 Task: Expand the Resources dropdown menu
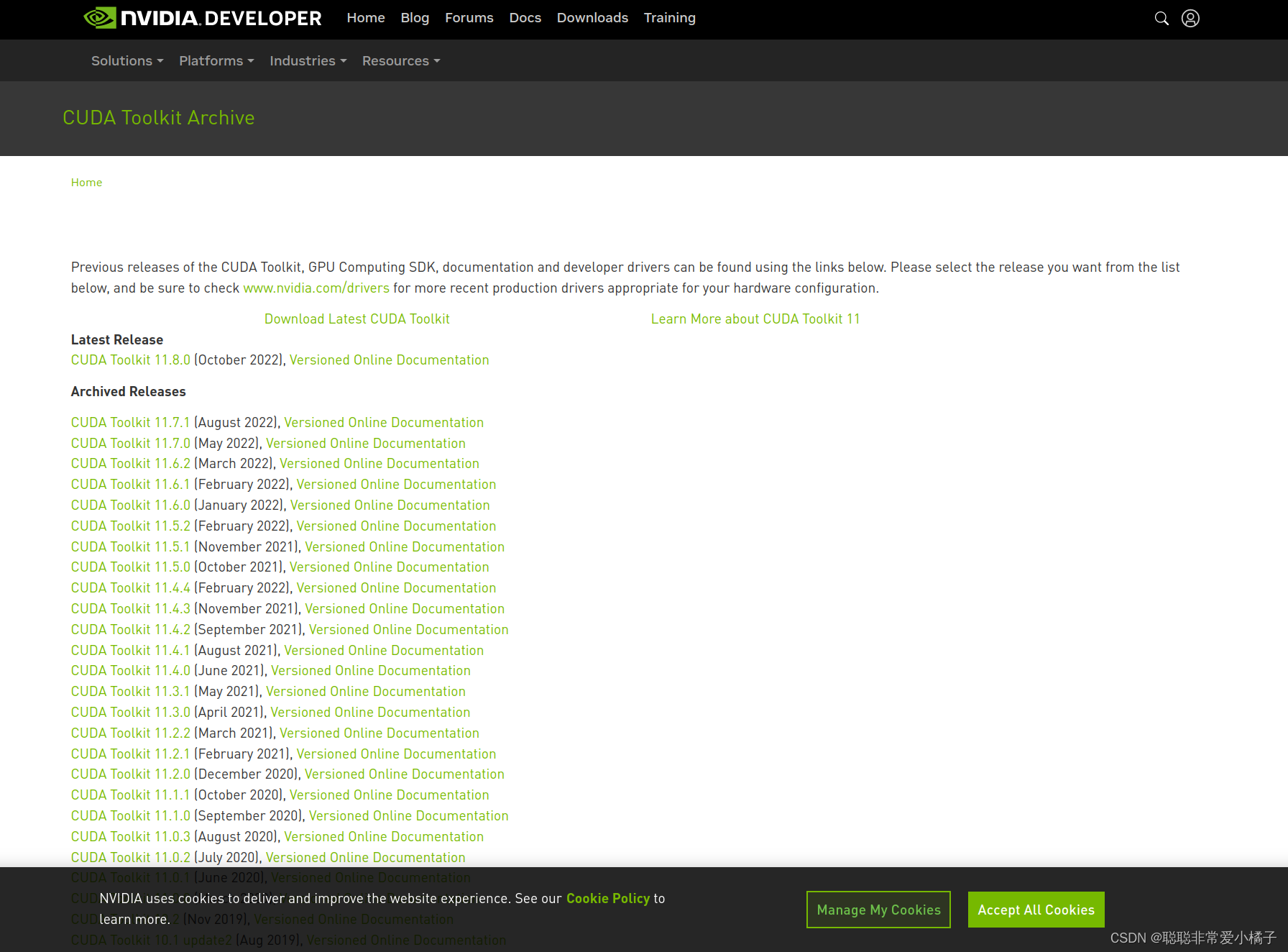[x=401, y=61]
